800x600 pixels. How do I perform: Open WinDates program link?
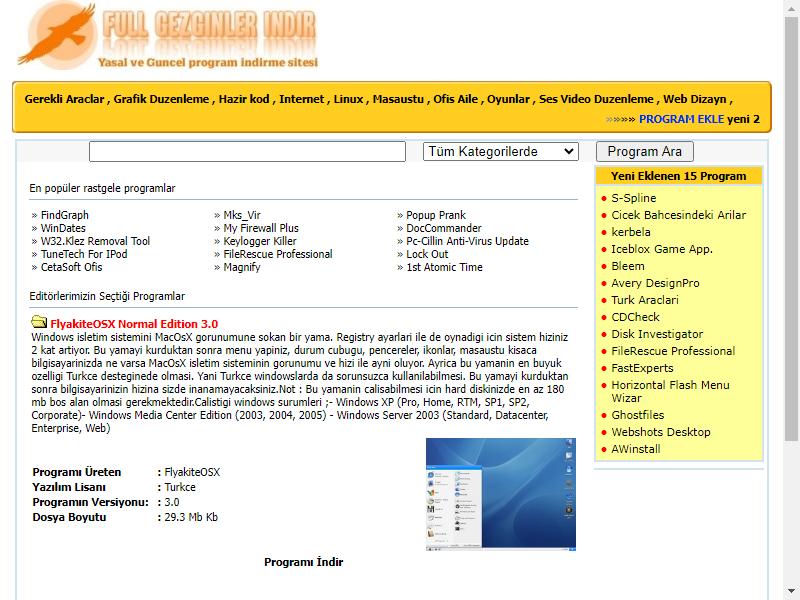point(63,228)
